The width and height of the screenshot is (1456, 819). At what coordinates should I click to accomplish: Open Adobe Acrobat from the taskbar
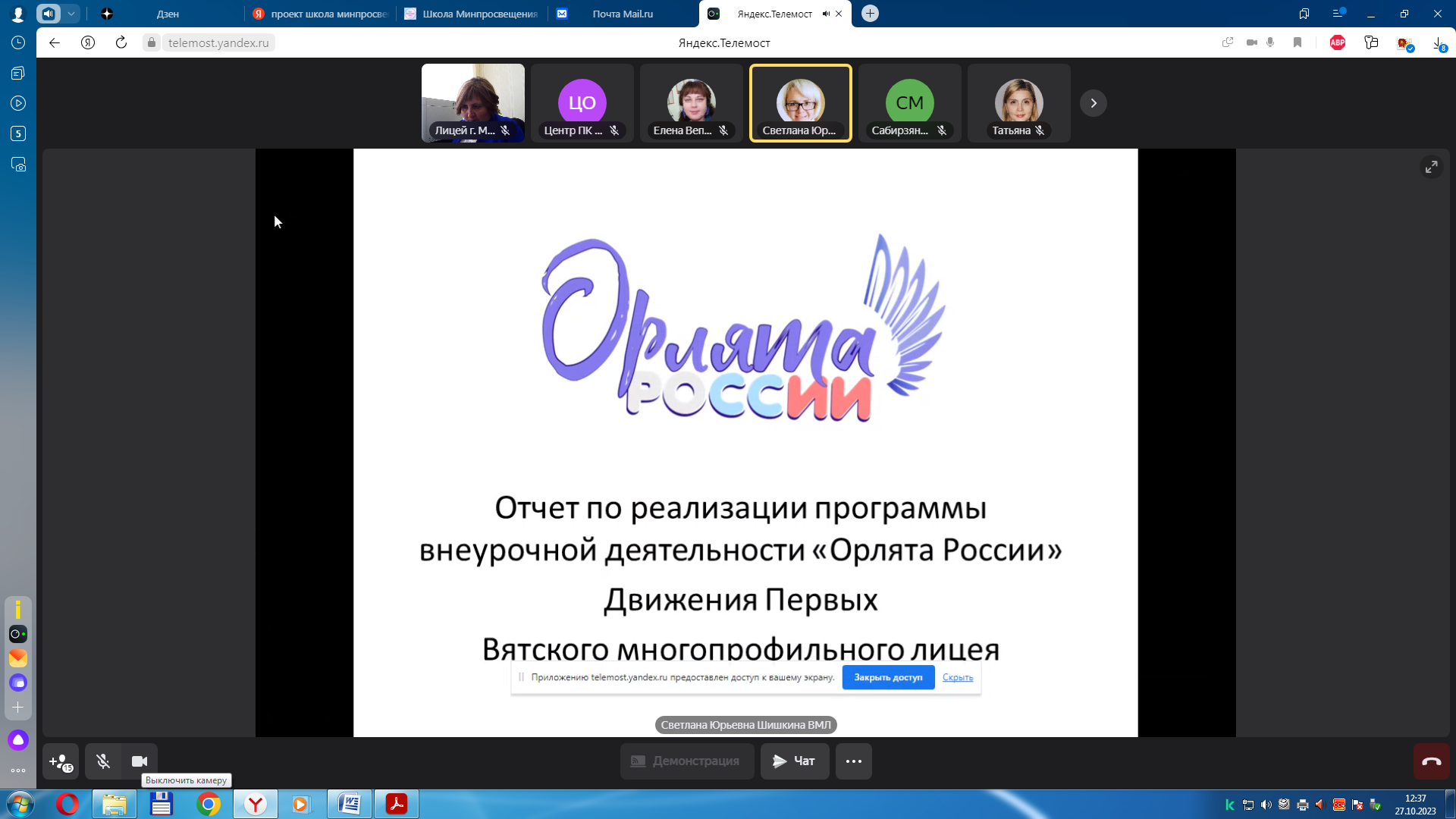(x=397, y=804)
